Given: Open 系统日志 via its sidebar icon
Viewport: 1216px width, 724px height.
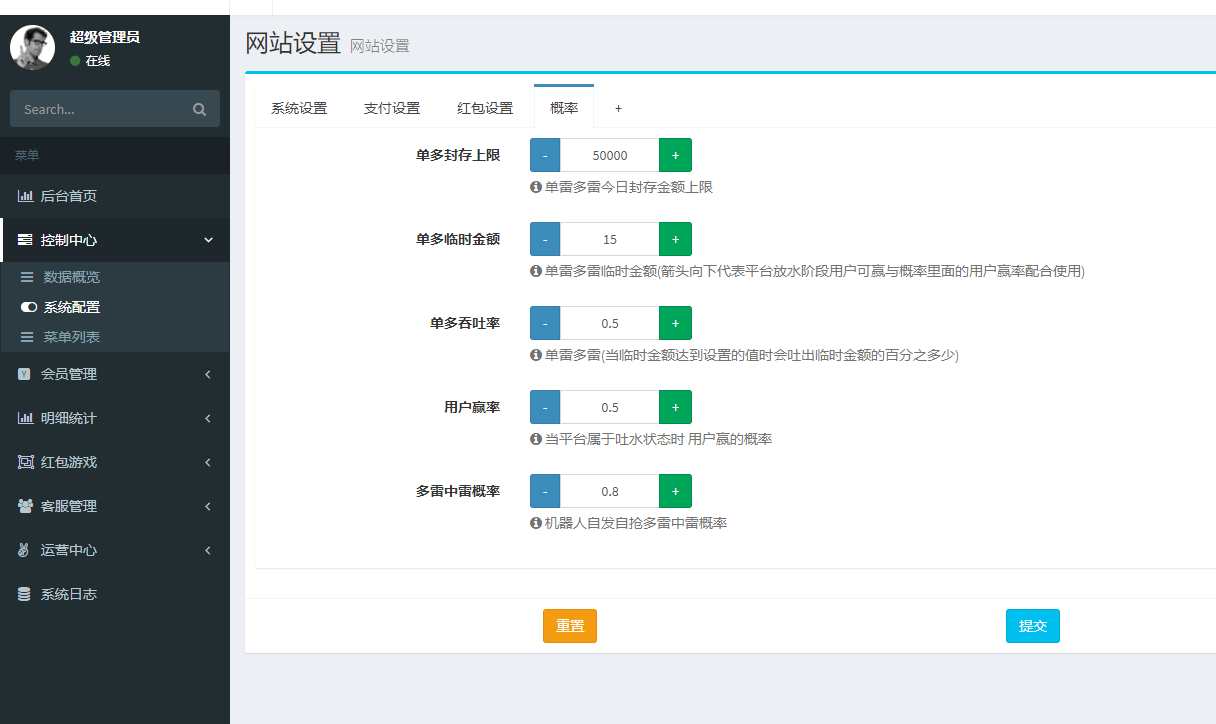Looking at the screenshot, I should (28, 593).
